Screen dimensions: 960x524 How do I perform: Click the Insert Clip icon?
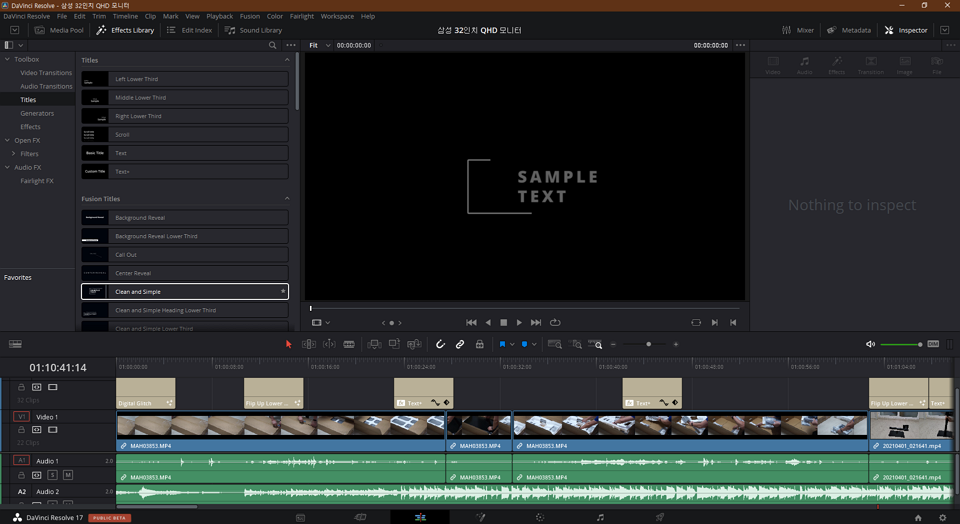point(374,344)
